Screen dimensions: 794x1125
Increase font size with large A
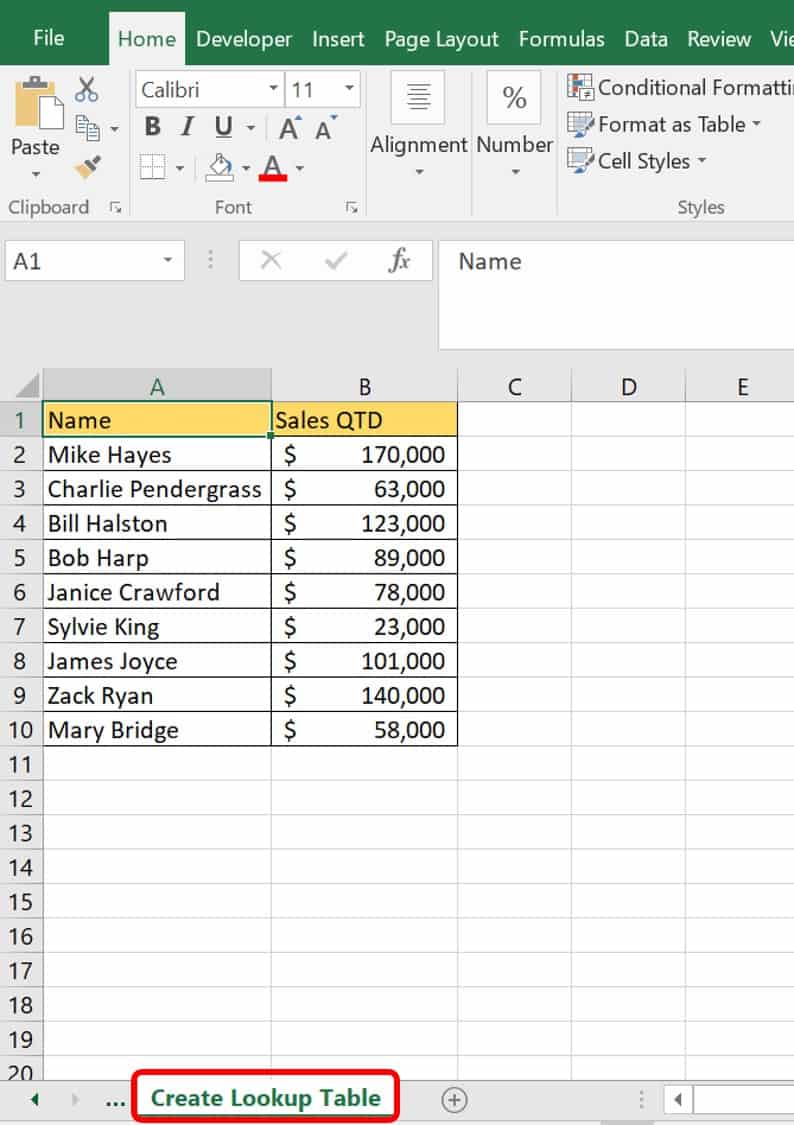[x=290, y=128]
